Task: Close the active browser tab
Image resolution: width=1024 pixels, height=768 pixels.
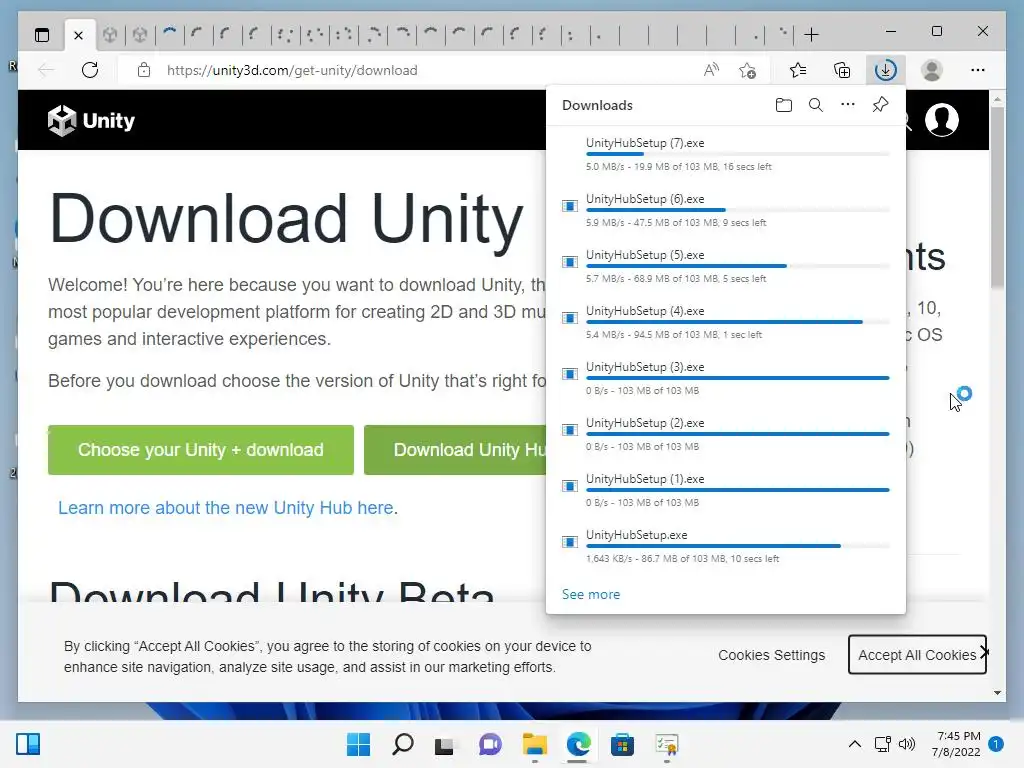Action: click(78, 35)
